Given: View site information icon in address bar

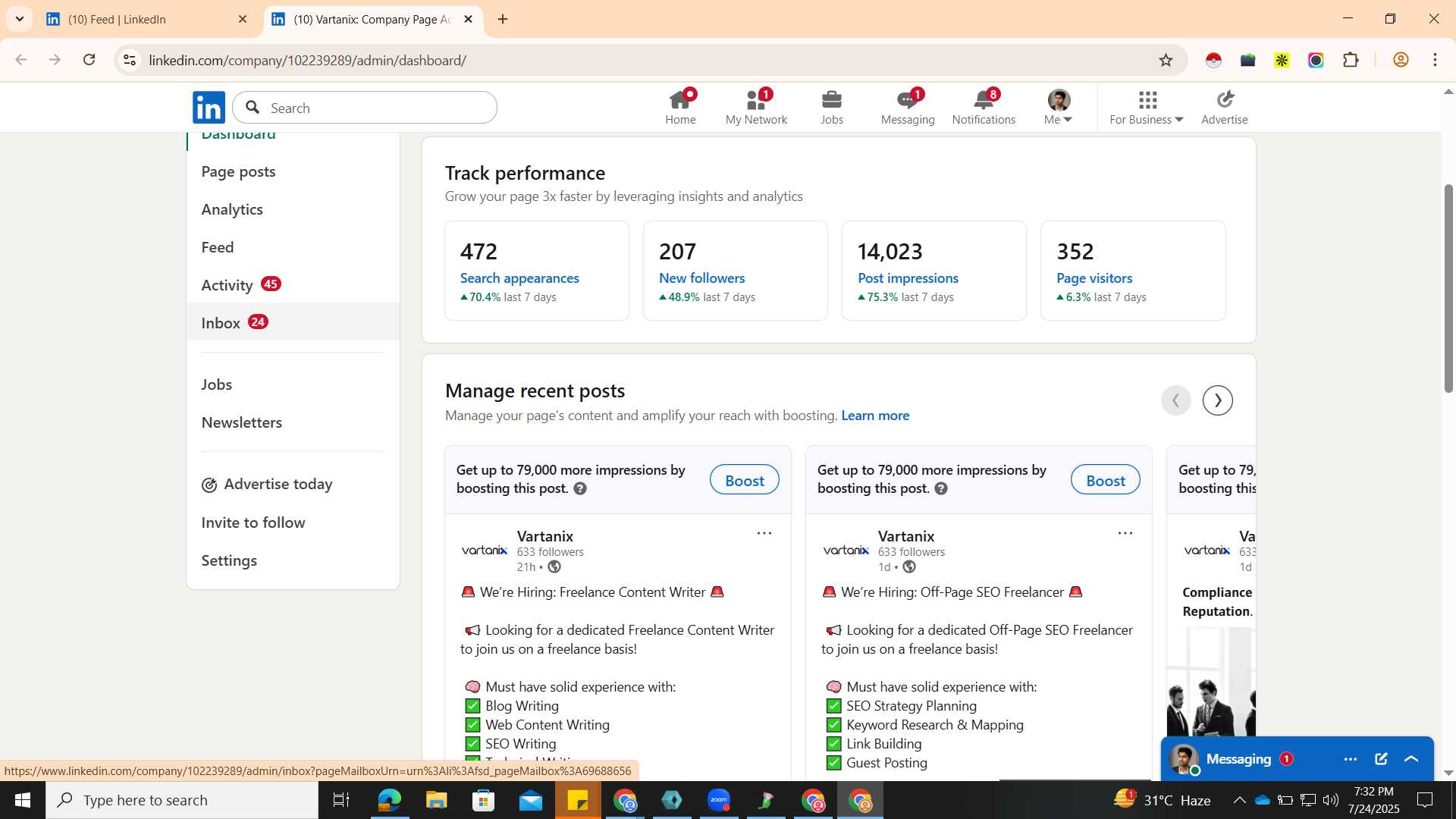Looking at the screenshot, I should [x=130, y=60].
